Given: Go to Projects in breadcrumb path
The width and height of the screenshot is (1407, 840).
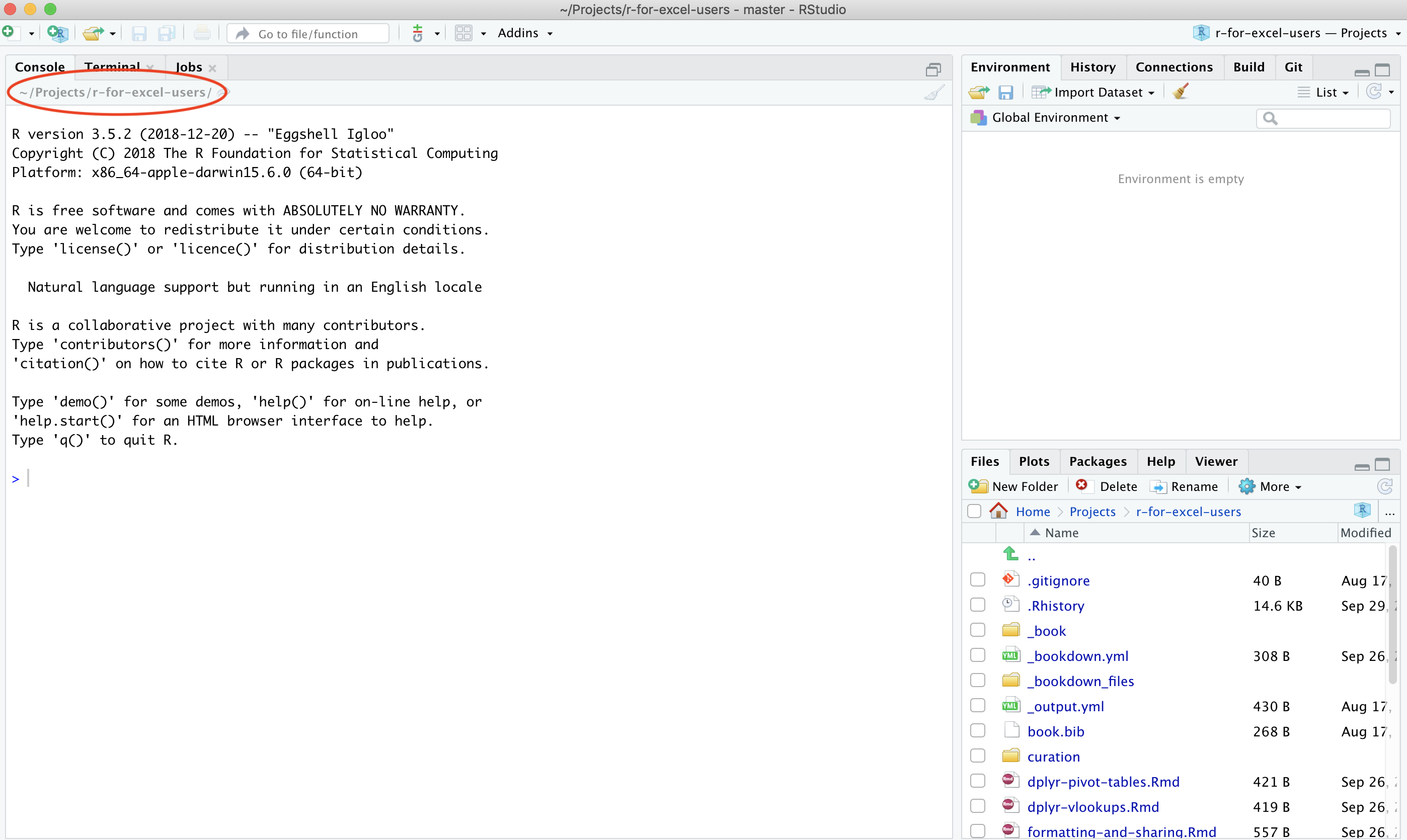Looking at the screenshot, I should (1092, 512).
